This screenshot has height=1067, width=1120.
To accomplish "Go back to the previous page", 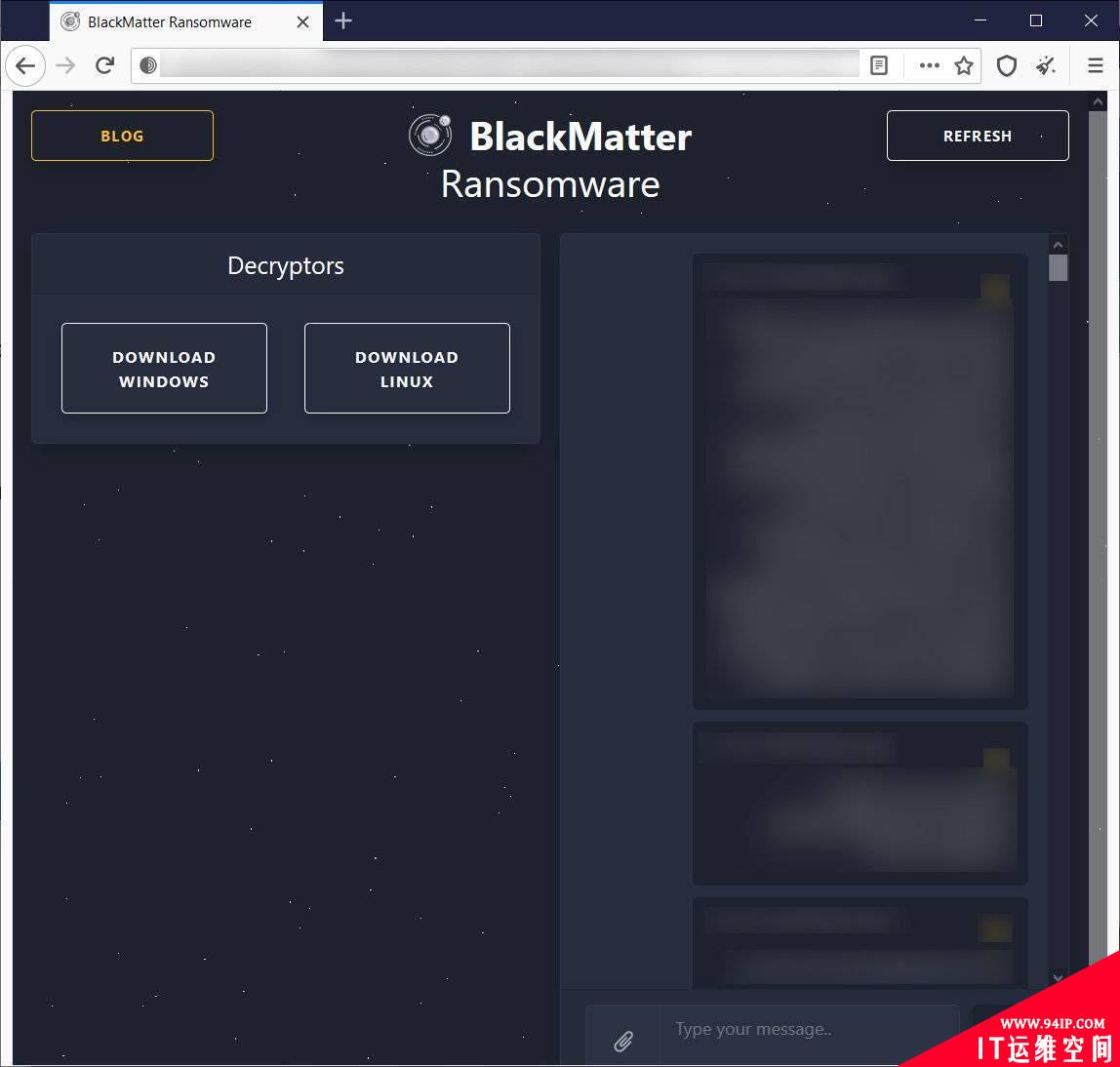I will click(x=25, y=65).
